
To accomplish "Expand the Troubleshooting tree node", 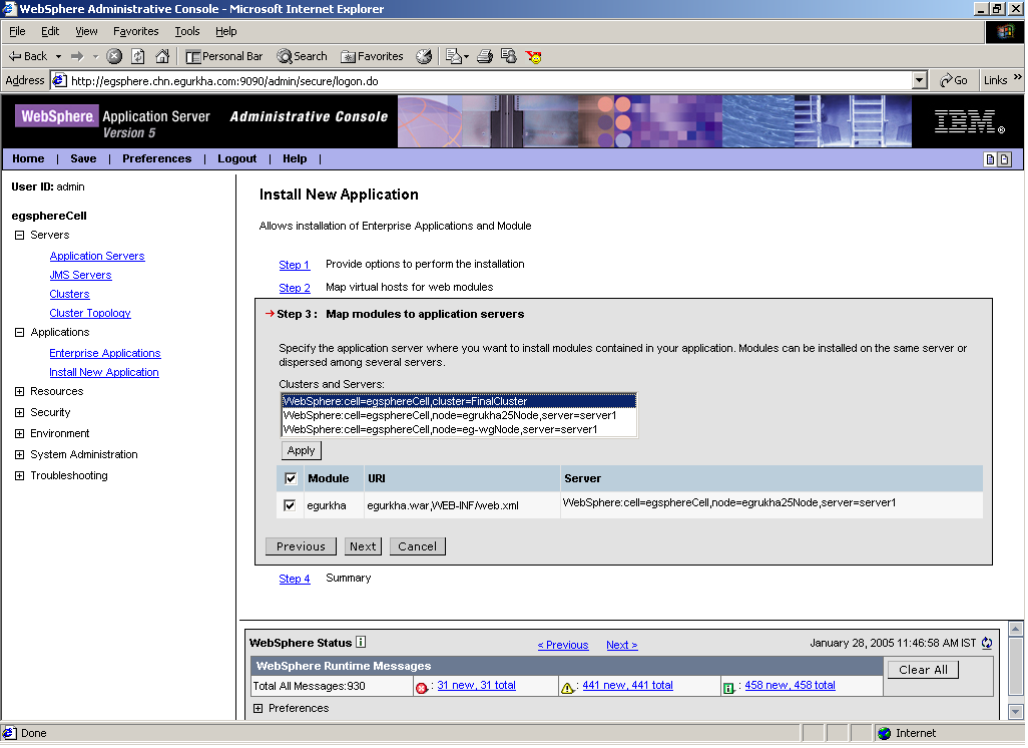I will [20, 475].
